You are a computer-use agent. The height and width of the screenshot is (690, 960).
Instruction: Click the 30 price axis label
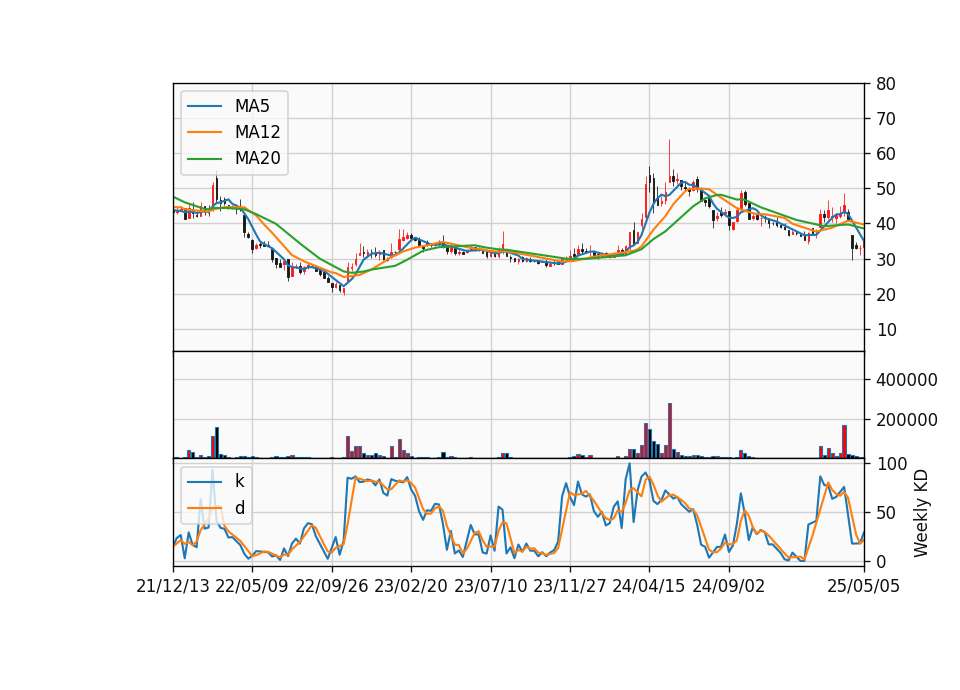pos(885,260)
